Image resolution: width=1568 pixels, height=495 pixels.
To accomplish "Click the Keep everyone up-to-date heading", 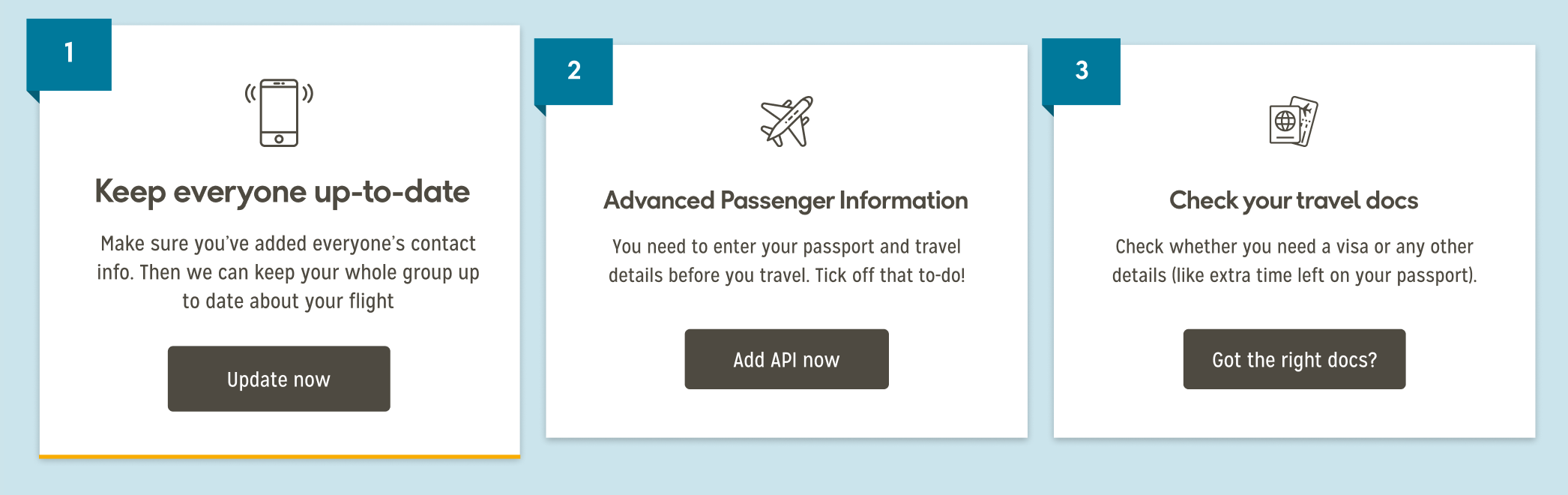I will pos(282,192).
